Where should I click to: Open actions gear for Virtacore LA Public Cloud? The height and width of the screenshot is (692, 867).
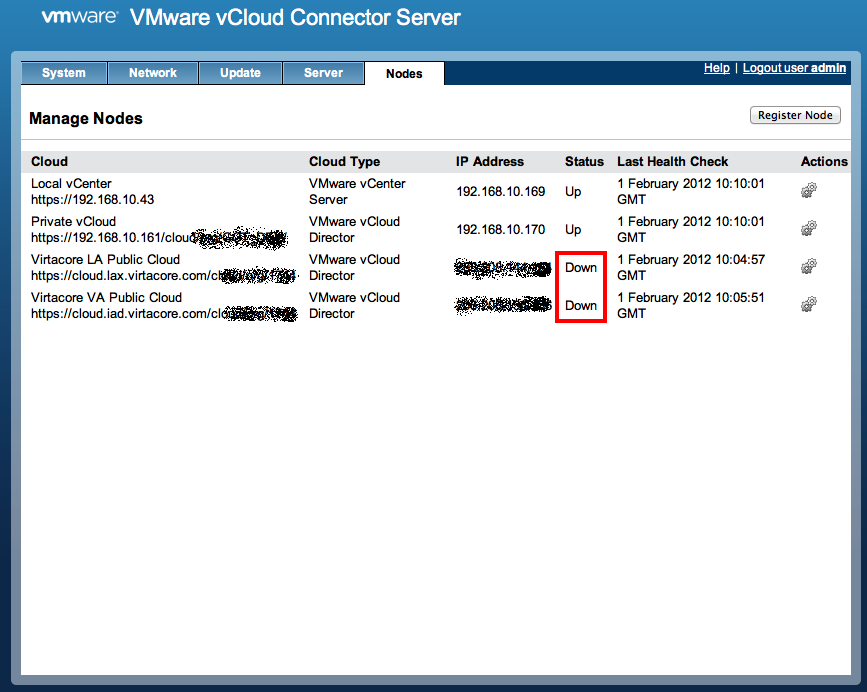(x=809, y=266)
